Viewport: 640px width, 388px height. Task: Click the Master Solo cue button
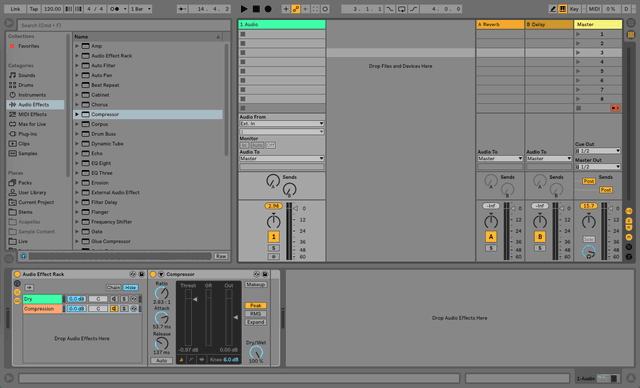[x=589, y=239]
